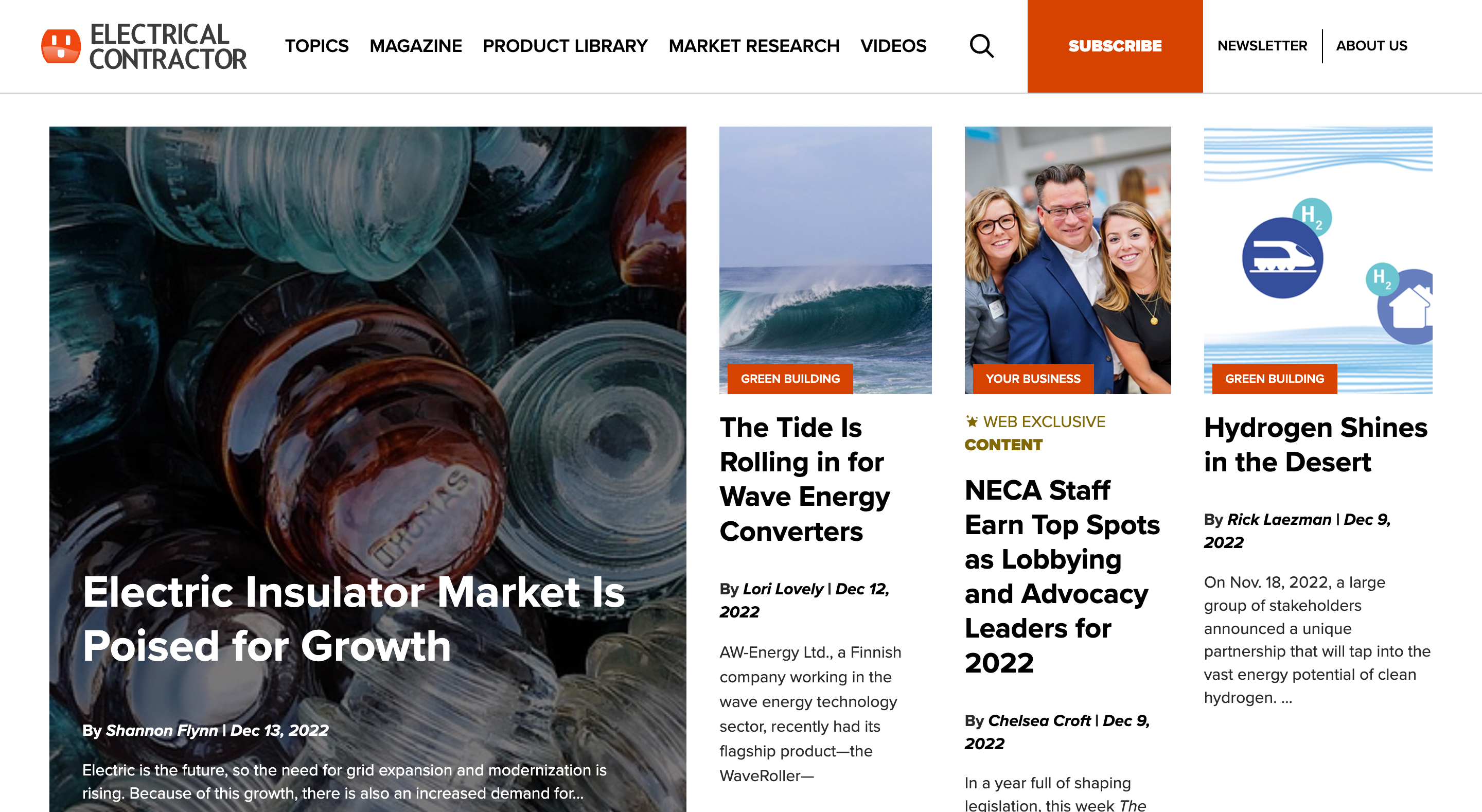Open Hydrogen Shines in the Desert article
Screen dimensions: 1482x812
1315,445
